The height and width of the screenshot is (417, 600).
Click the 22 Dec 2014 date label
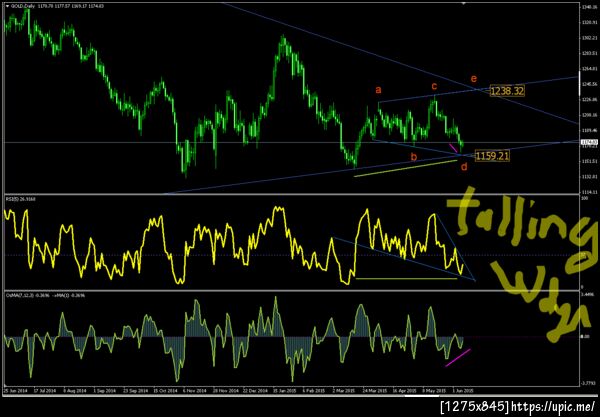[x=254, y=391]
